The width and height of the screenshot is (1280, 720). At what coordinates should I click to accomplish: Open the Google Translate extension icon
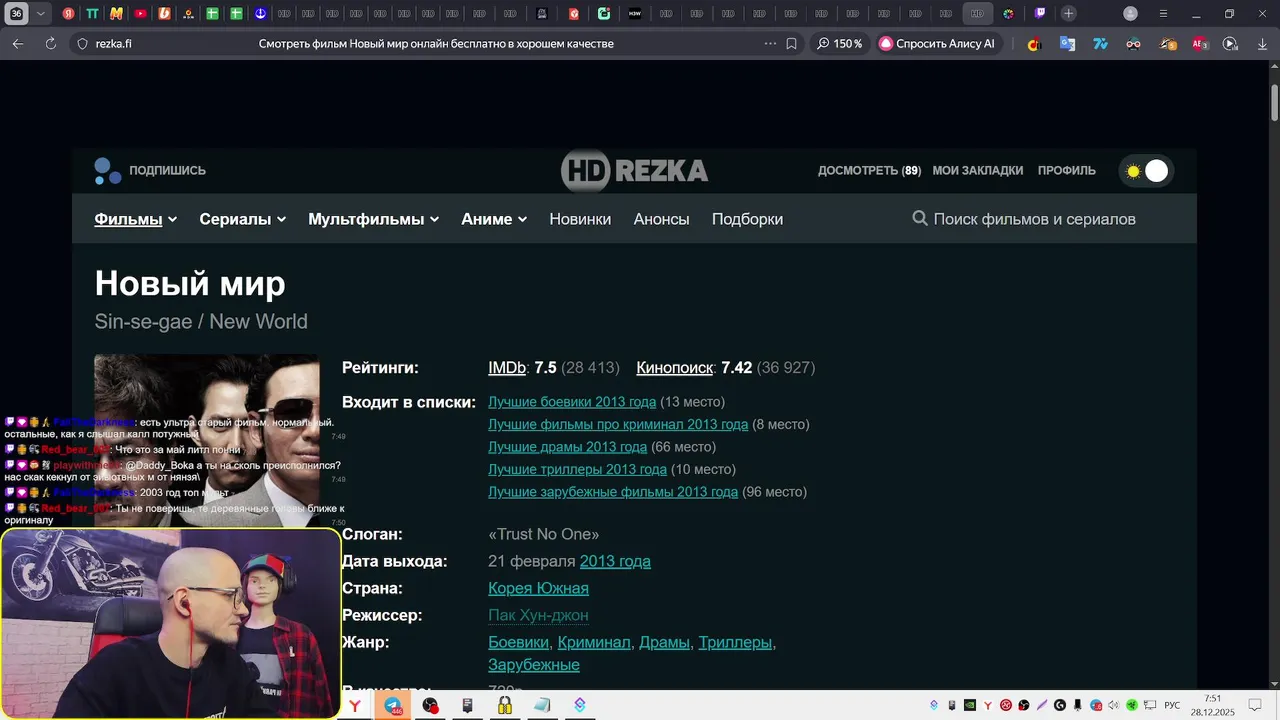click(1068, 44)
